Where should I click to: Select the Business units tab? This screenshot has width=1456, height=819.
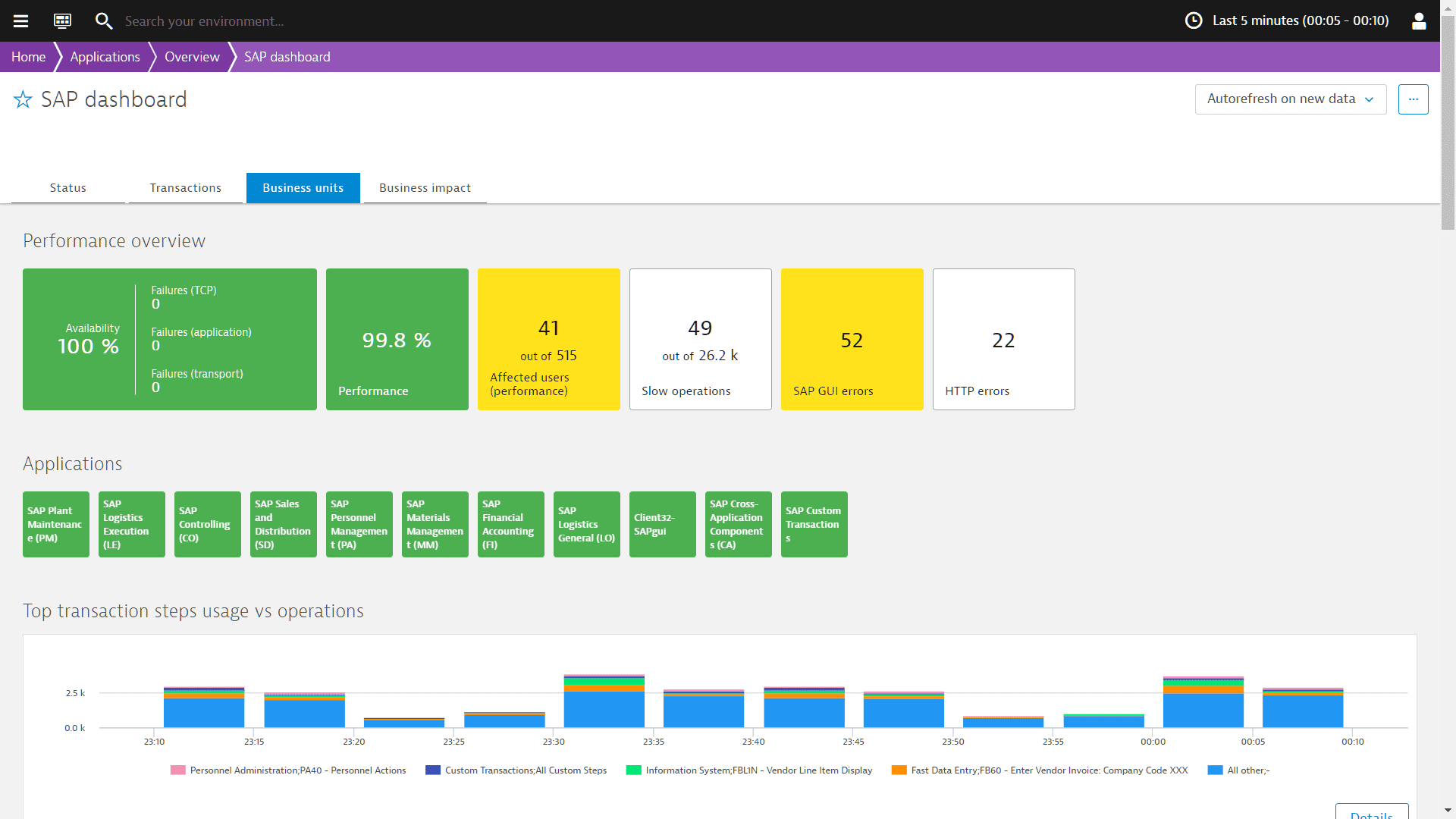point(303,188)
